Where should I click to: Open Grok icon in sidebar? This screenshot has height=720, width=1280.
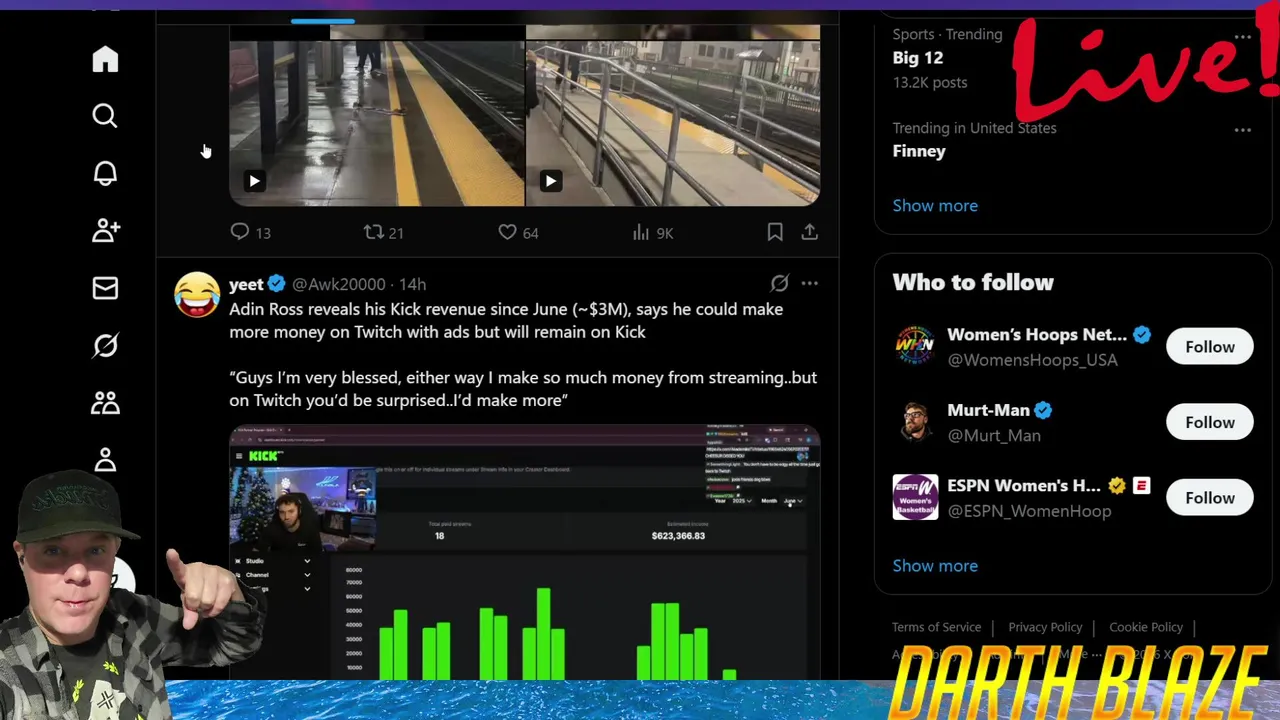point(105,345)
